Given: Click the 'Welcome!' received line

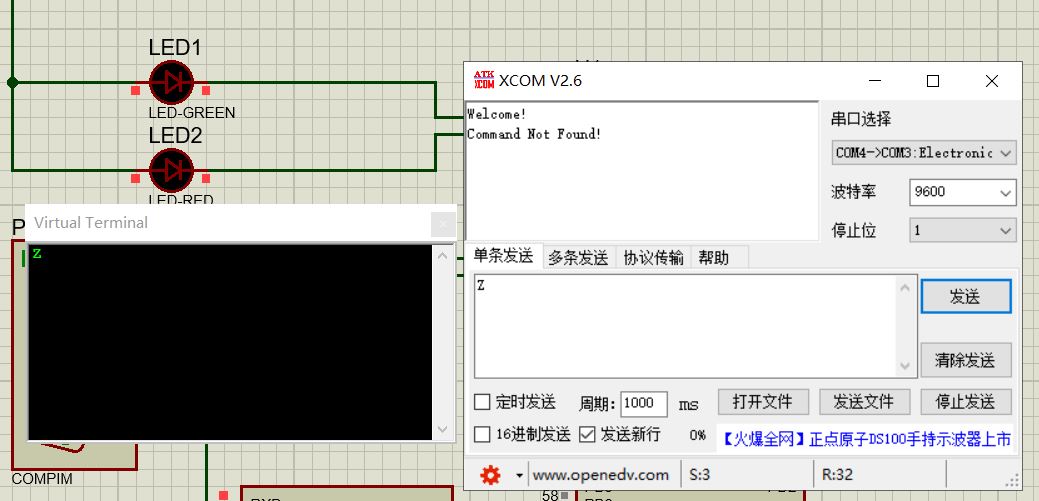Looking at the screenshot, I should [x=496, y=114].
